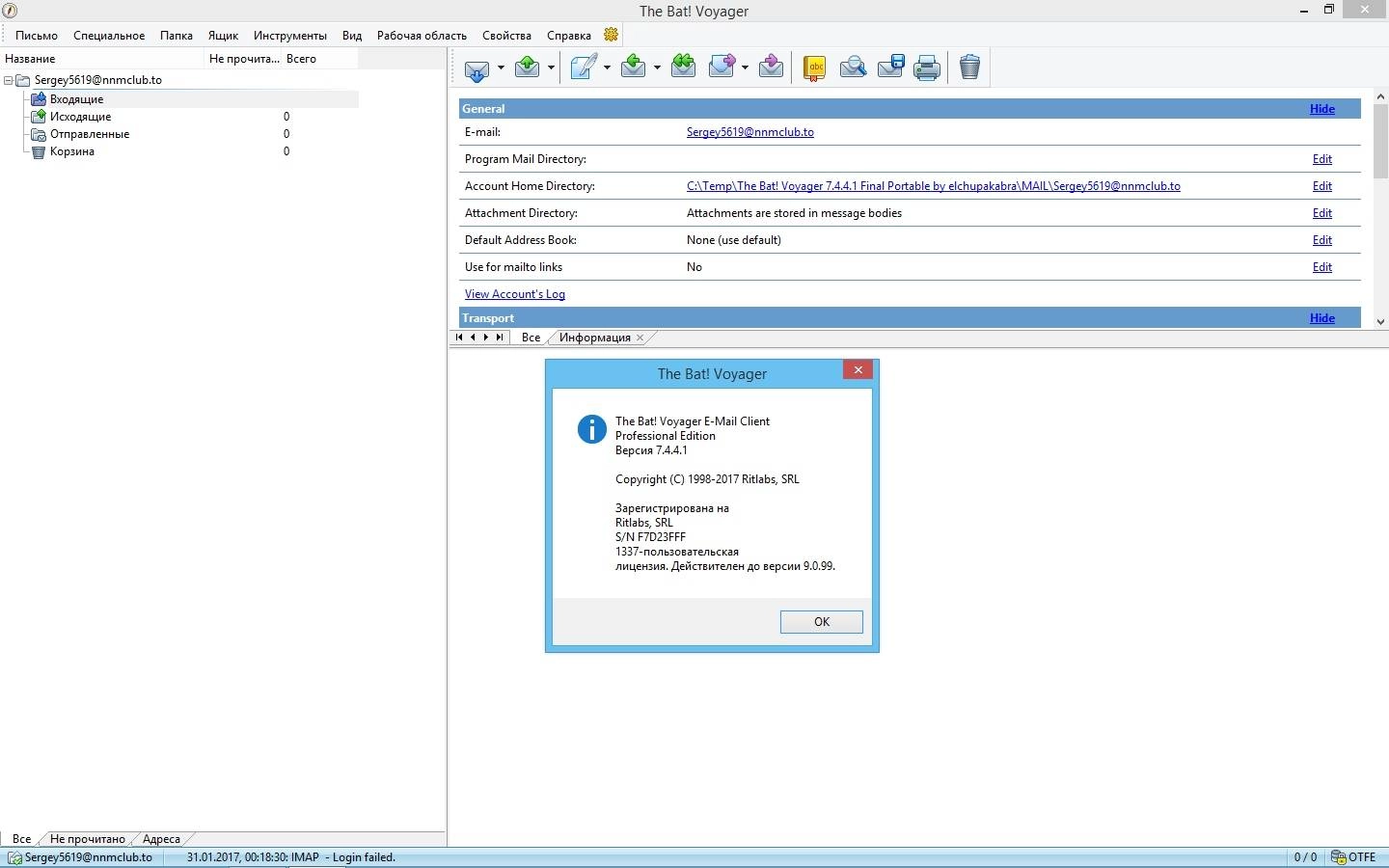Click the account icon in the status bar
Screen dimensions: 1389x868
click(14, 857)
